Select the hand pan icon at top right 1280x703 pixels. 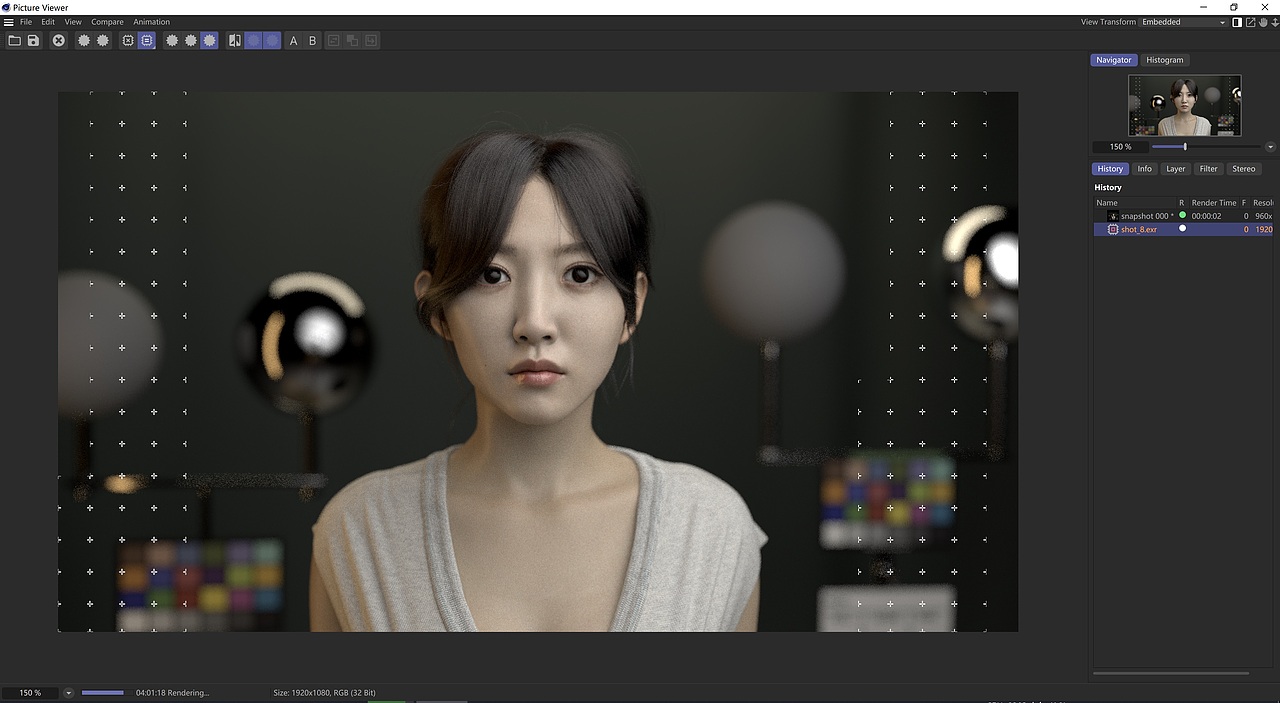(1263, 22)
